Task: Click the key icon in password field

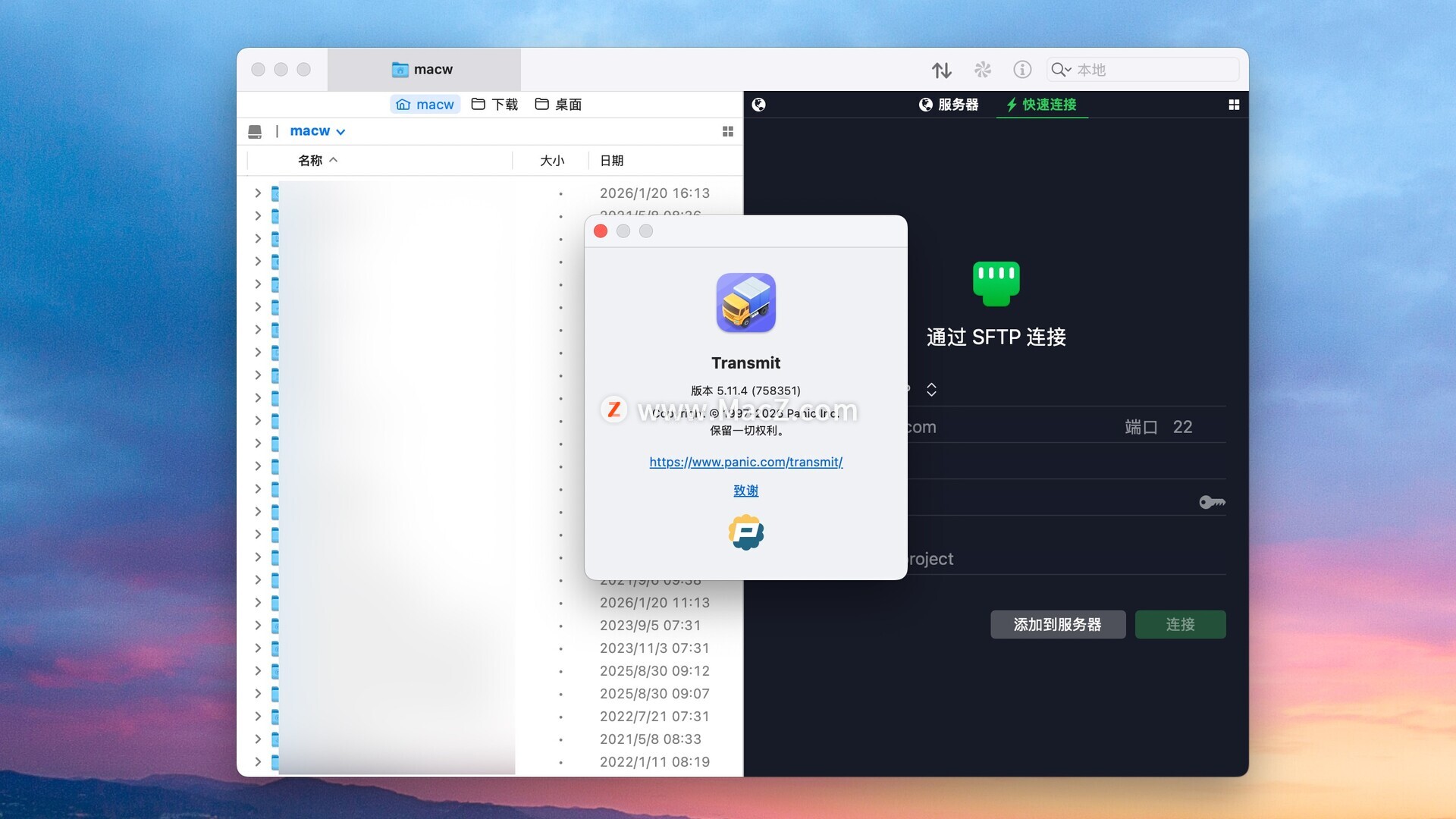Action: [1211, 502]
